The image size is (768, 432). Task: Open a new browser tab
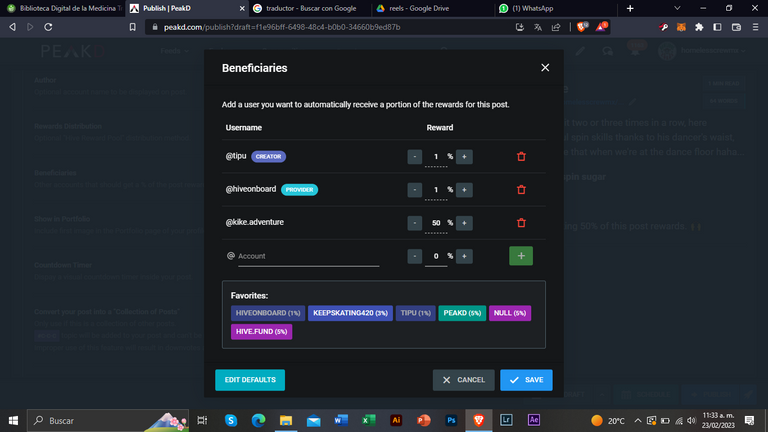point(630,8)
